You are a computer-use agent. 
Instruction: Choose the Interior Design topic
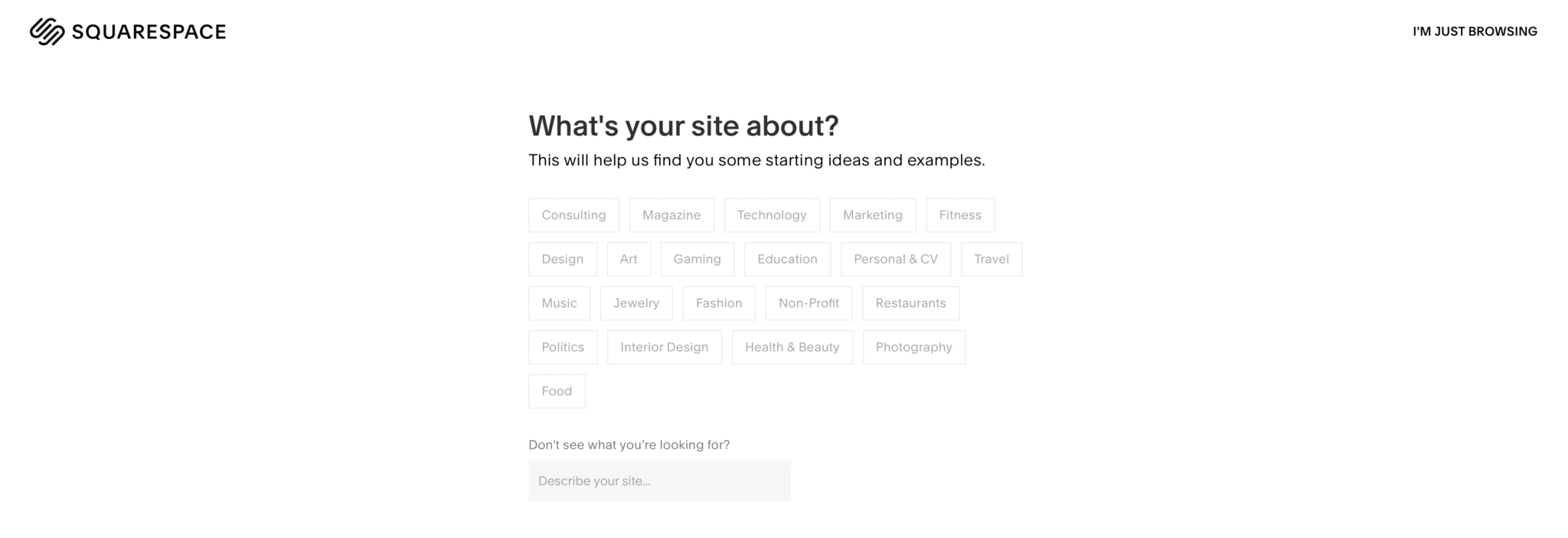[665, 347]
